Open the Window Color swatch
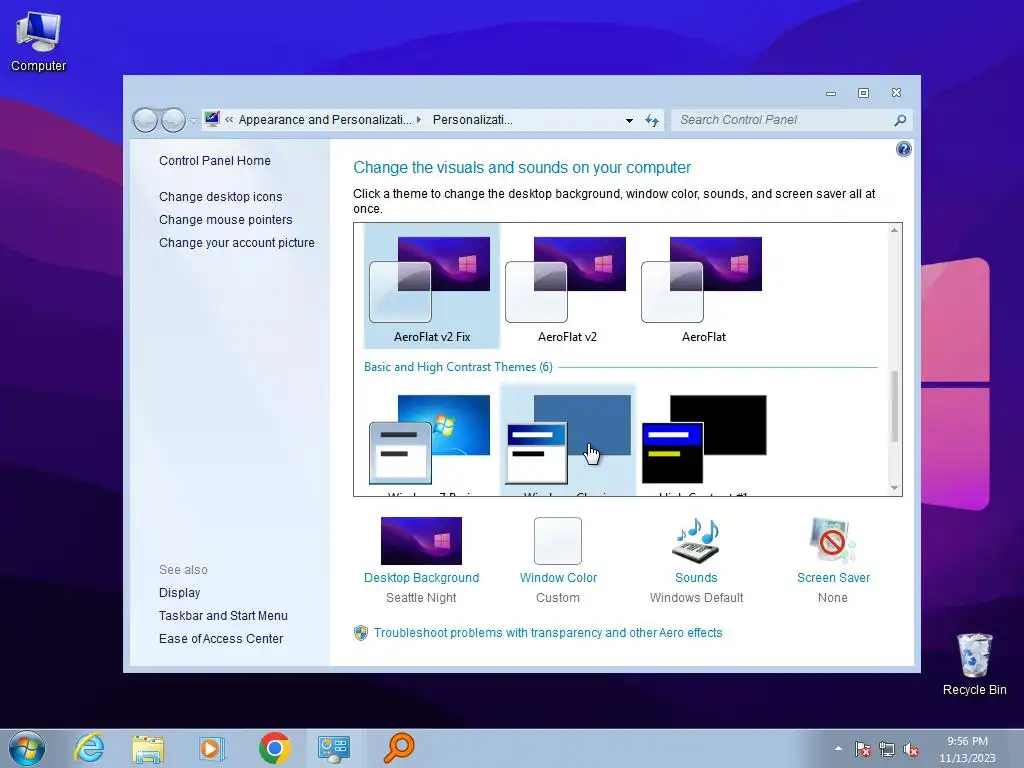 (558, 541)
